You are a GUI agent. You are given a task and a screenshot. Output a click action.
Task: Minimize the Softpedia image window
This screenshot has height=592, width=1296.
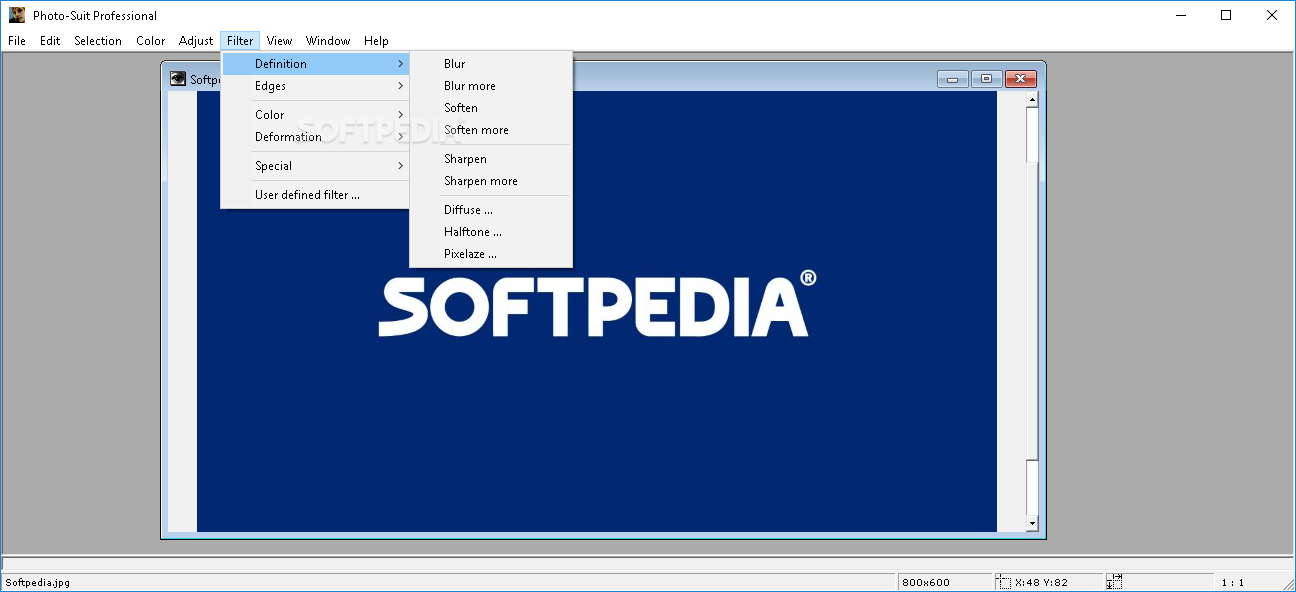953,79
